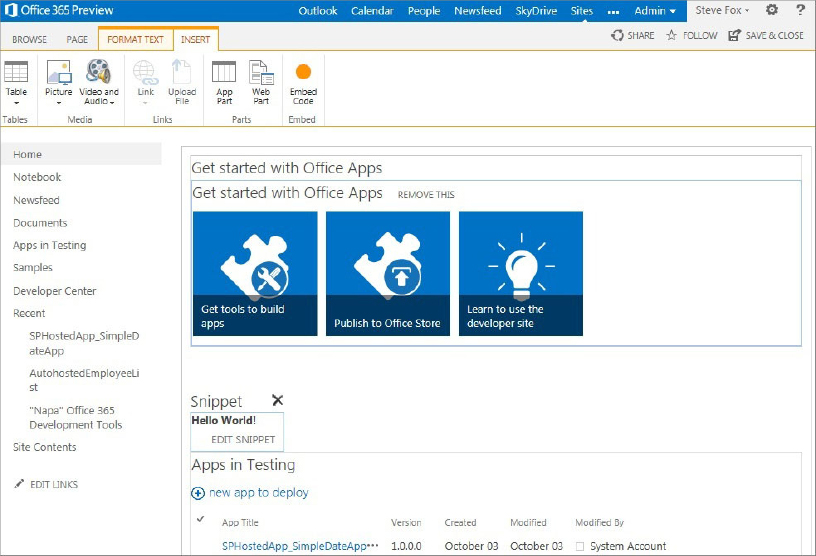Open Sites in the top bar
This screenshot has width=816, height=556.
click(581, 10)
